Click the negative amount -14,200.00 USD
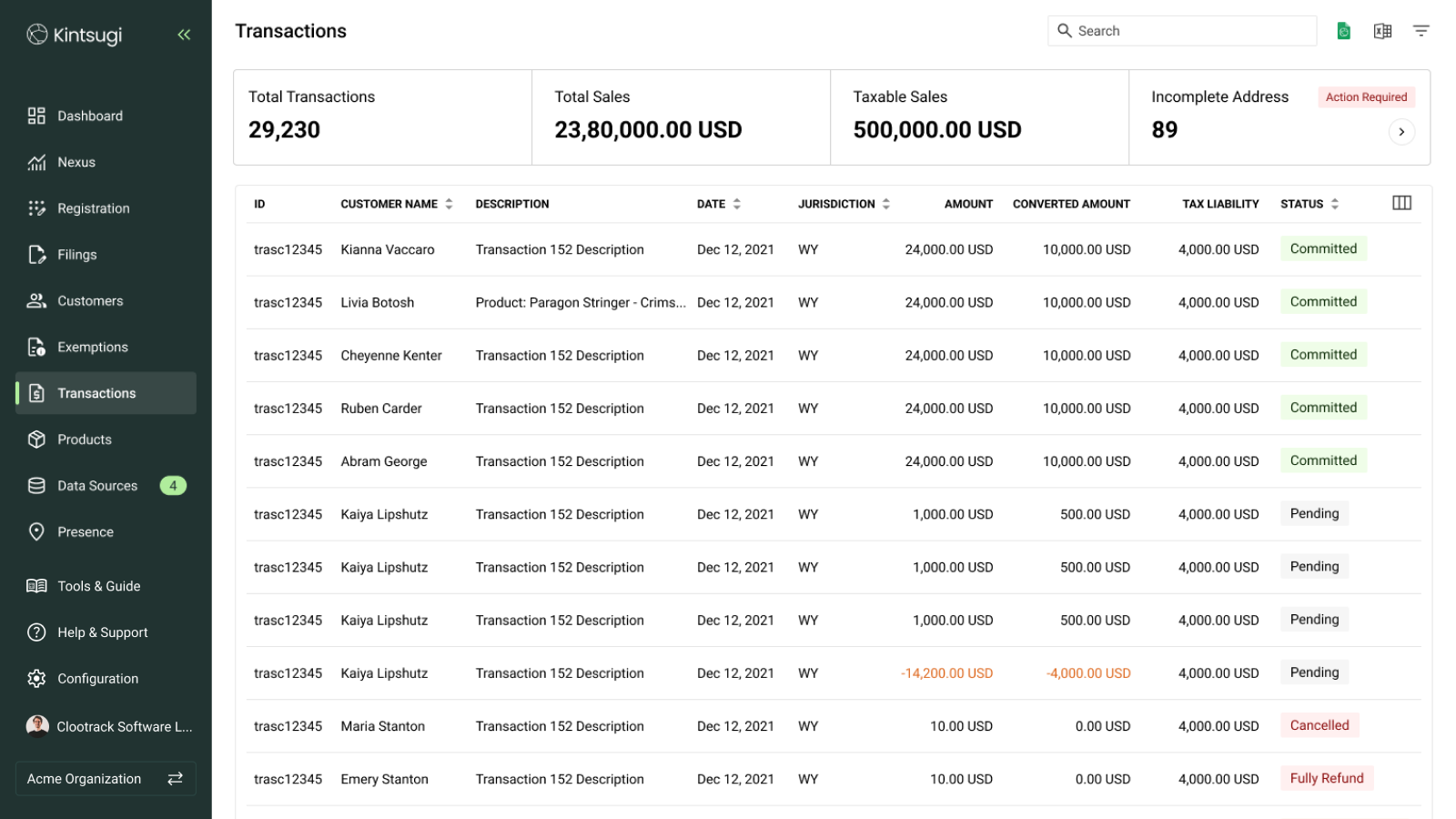 coord(946,673)
